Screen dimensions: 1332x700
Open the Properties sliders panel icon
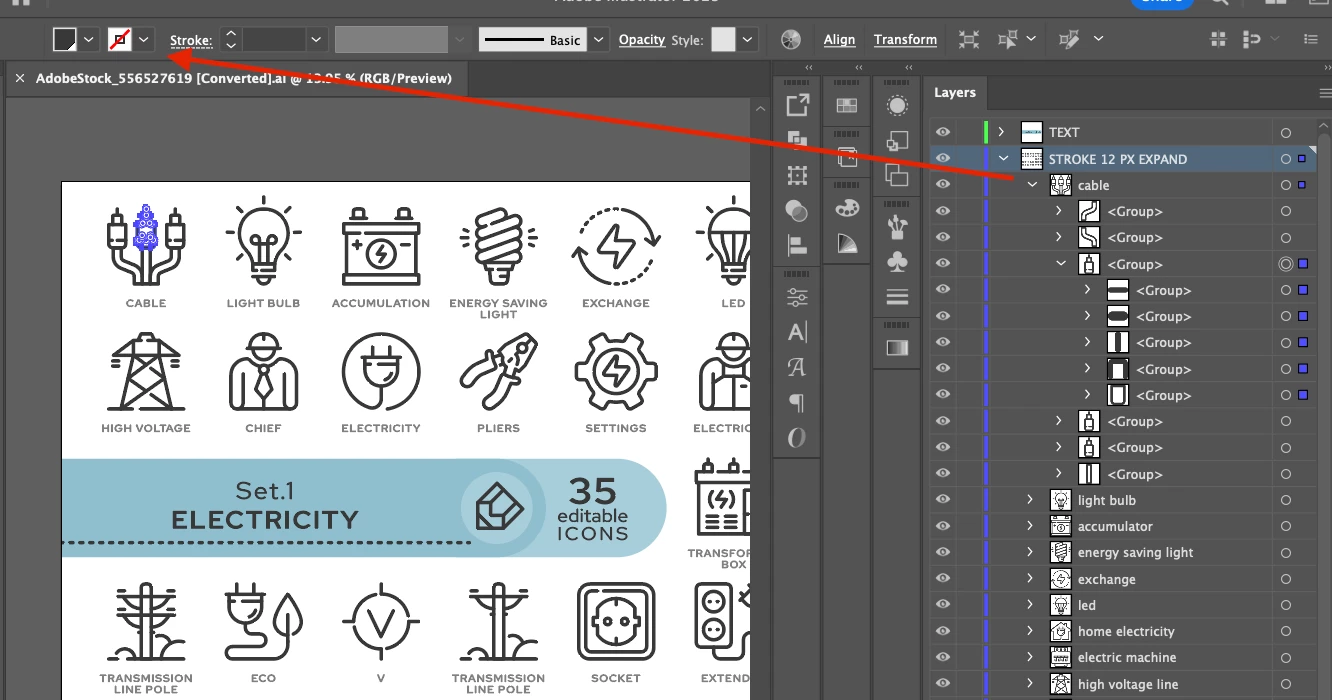[797, 297]
